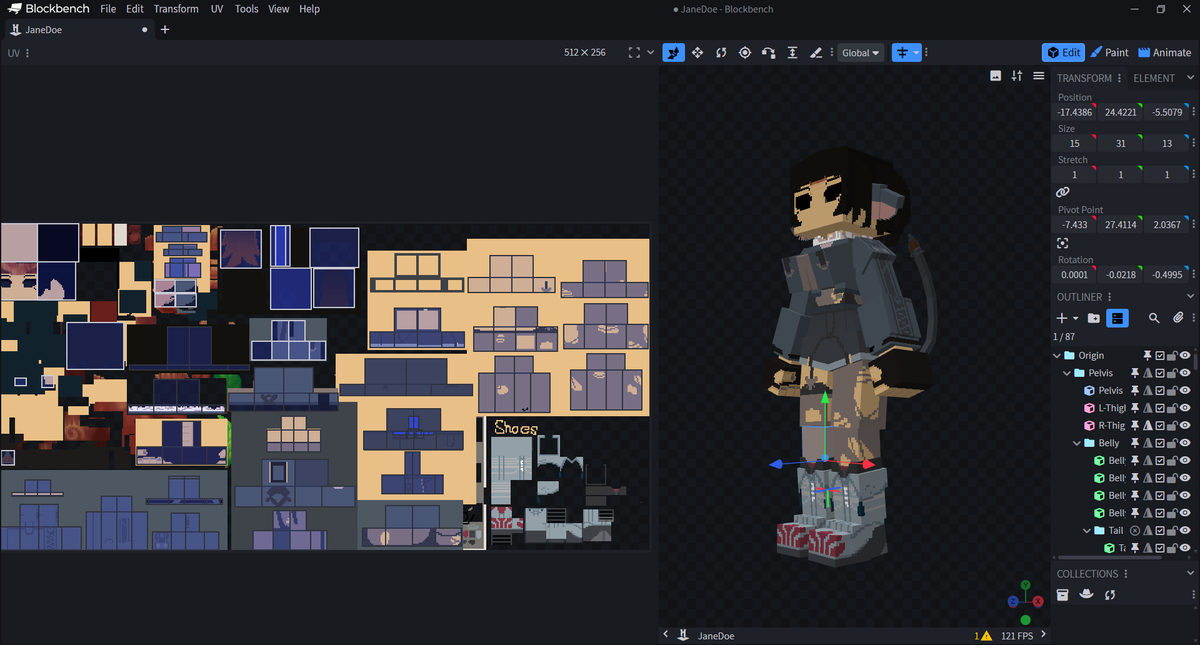Click the transform pivot mode button
Viewport: 1200px width, 645px height.
tap(906, 52)
